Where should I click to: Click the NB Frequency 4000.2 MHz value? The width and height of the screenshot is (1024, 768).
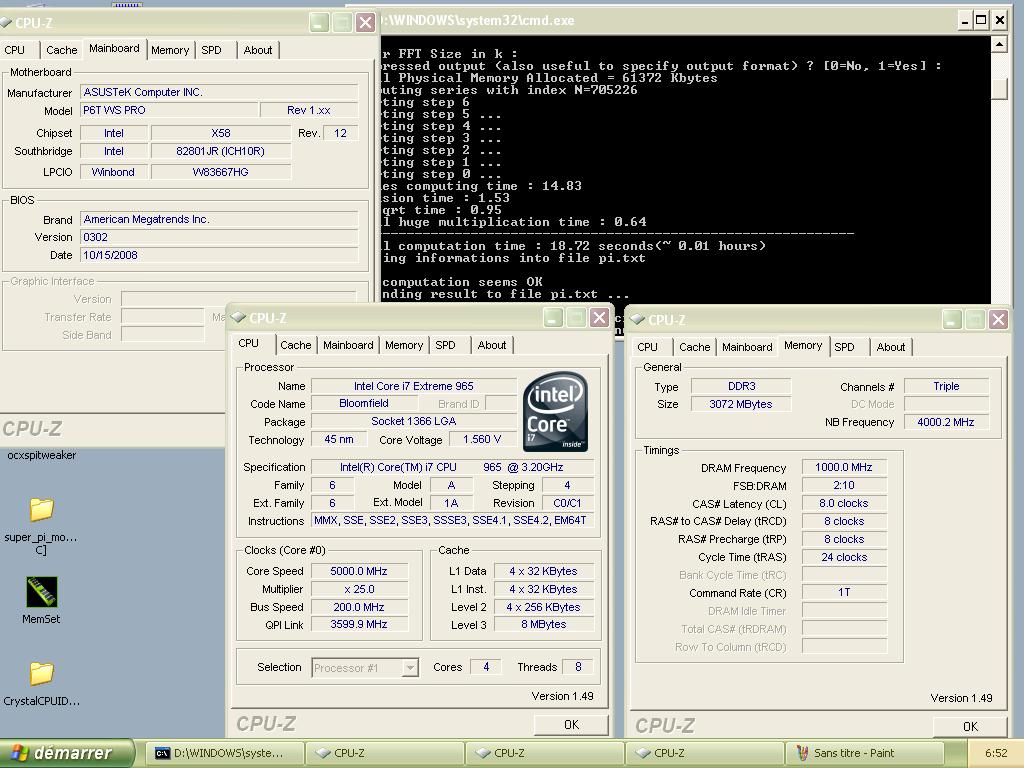[x=946, y=422]
